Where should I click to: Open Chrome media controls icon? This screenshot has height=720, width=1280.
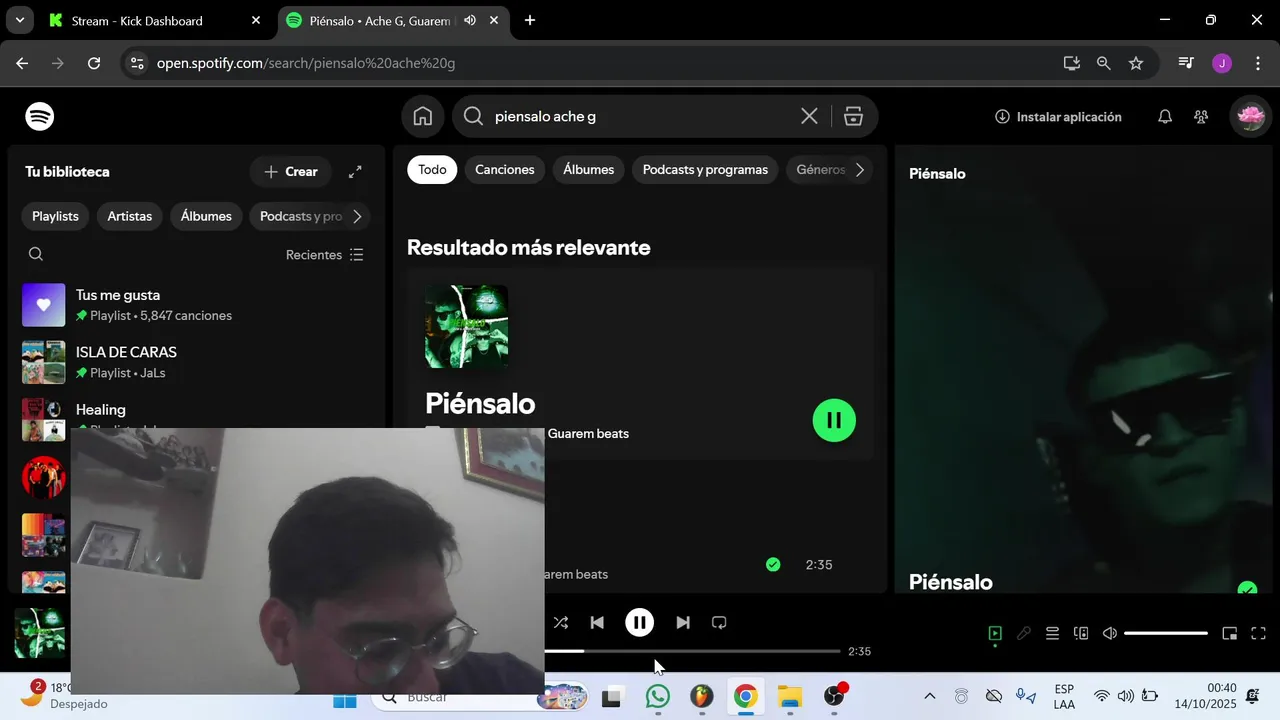pyautogui.click(x=1186, y=63)
